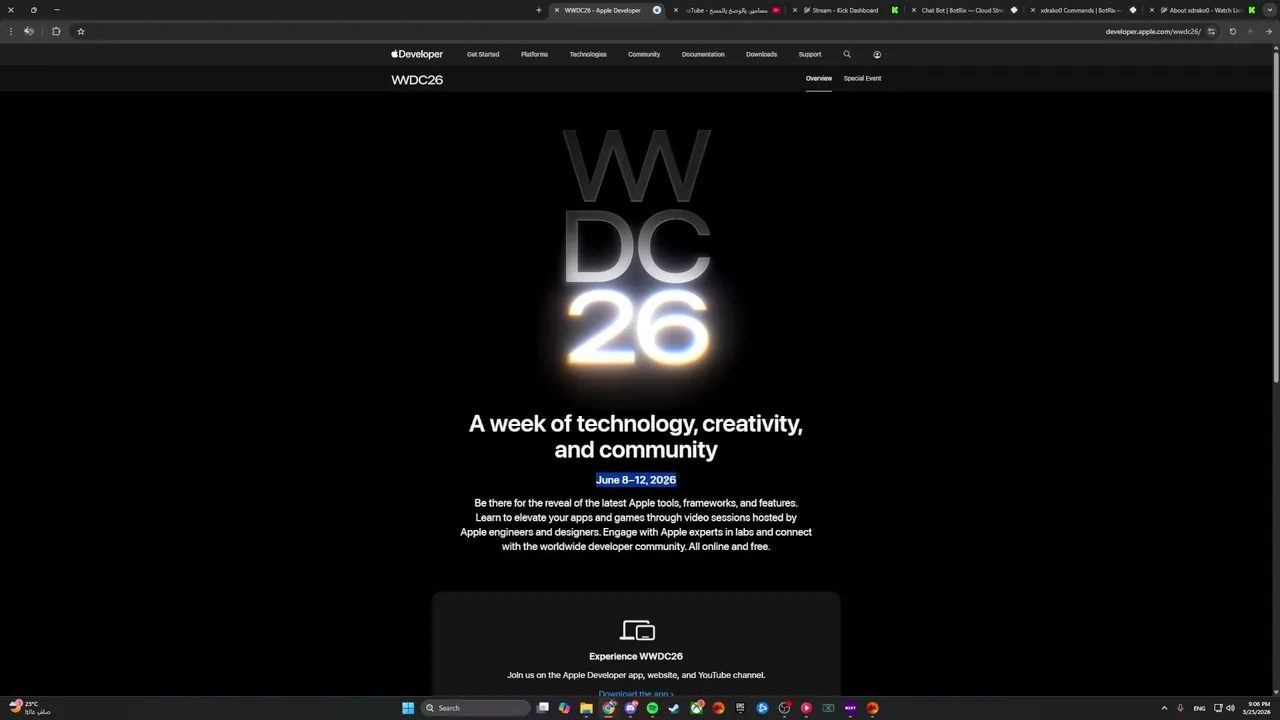Click the WWDC26 section title
Viewport: 1280px width, 720px height.
417,80
